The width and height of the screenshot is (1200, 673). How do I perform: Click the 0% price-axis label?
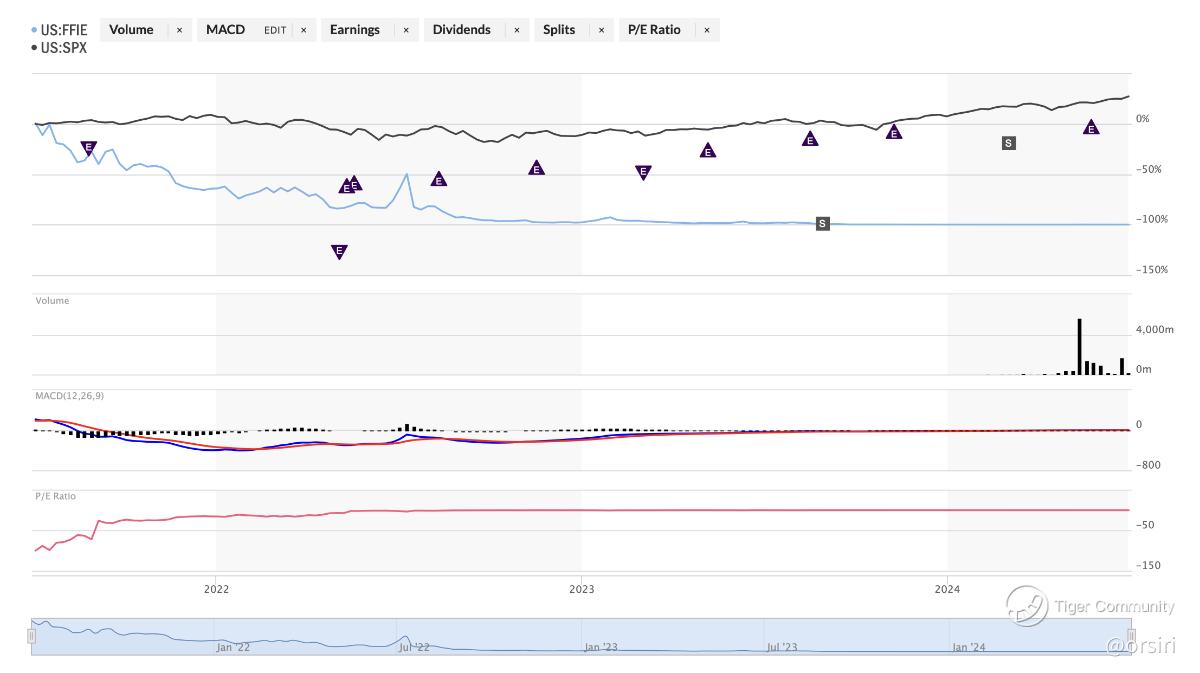click(x=1143, y=119)
